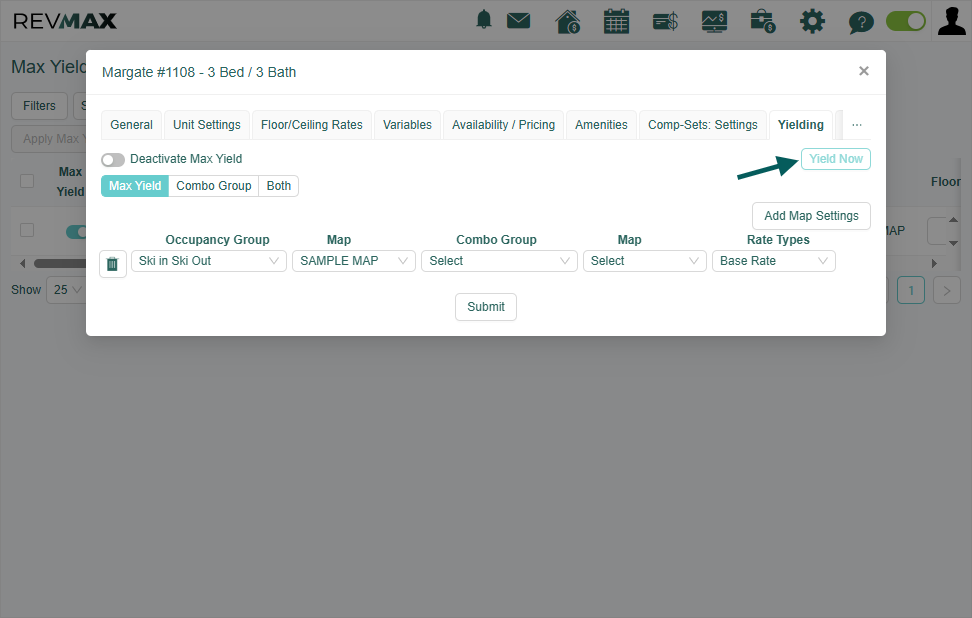Switch to the Amenities tab
The width and height of the screenshot is (972, 618).
coord(601,125)
